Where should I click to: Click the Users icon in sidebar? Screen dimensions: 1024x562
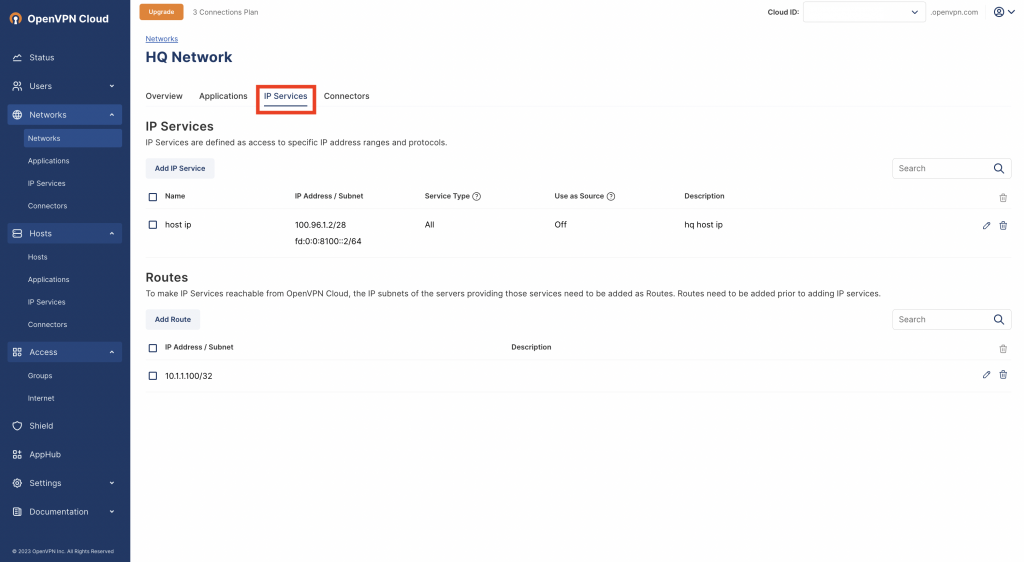[x=18, y=86]
